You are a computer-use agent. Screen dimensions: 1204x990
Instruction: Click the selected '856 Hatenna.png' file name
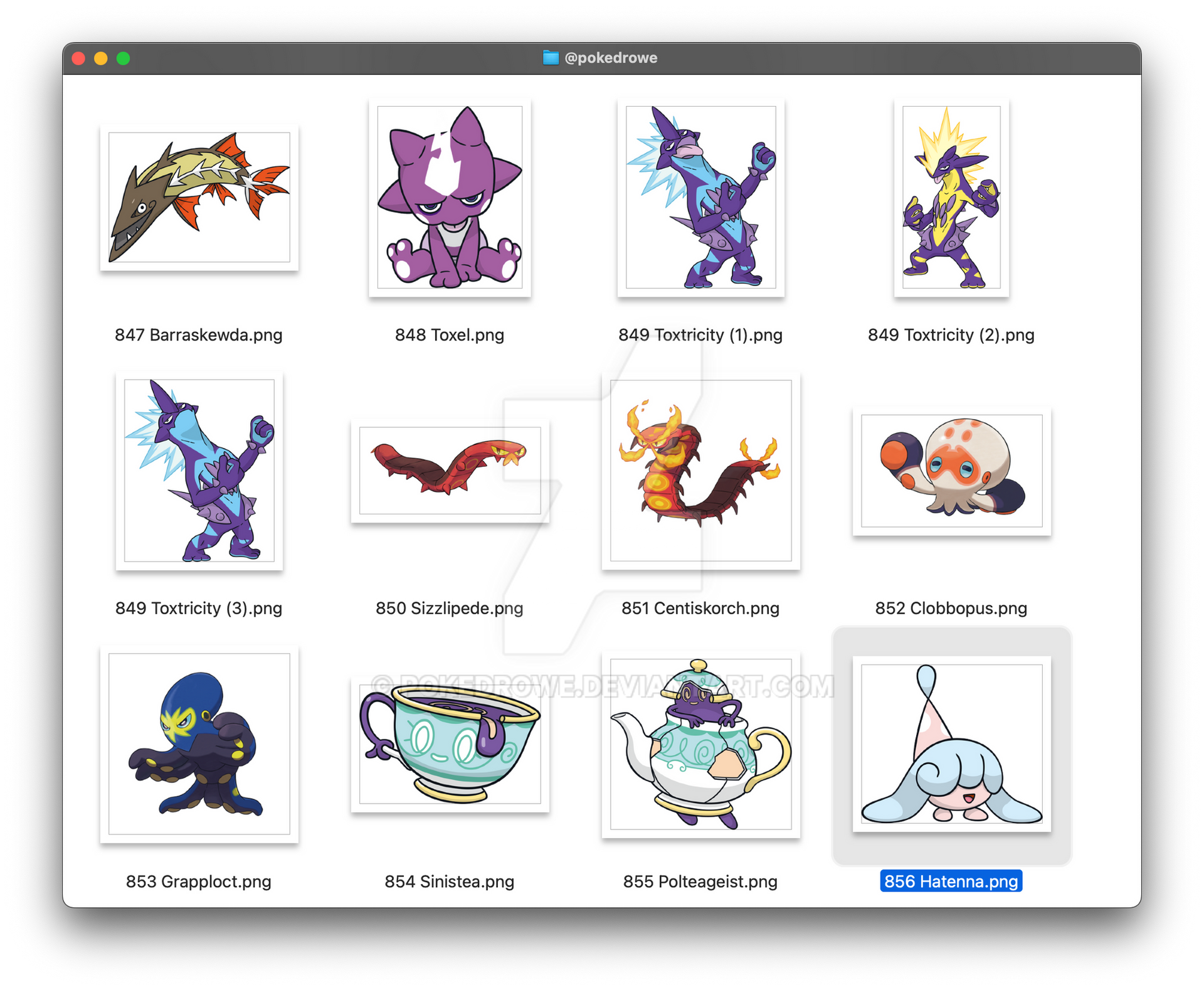pyautogui.click(x=951, y=881)
